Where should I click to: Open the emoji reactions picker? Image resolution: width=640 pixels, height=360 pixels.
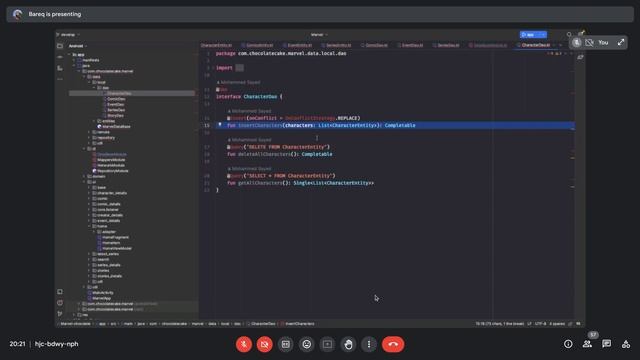click(x=307, y=344)
